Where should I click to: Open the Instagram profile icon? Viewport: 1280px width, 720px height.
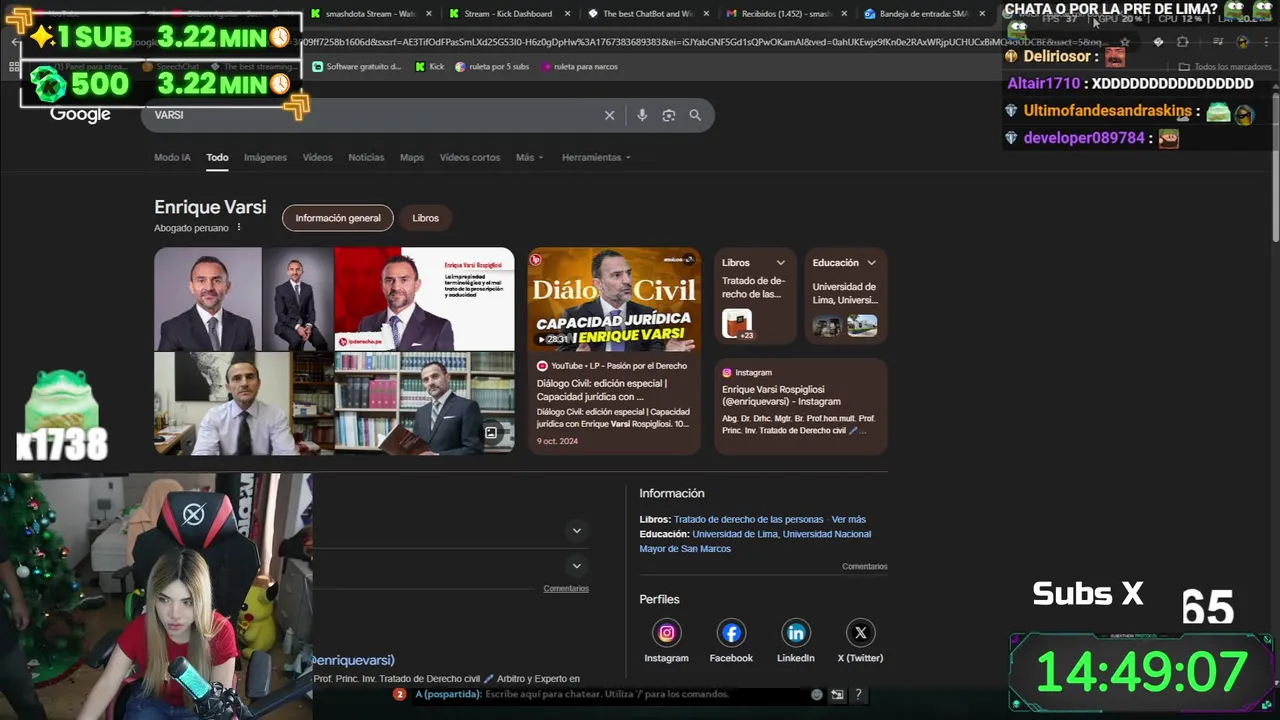tap(666, 633)
